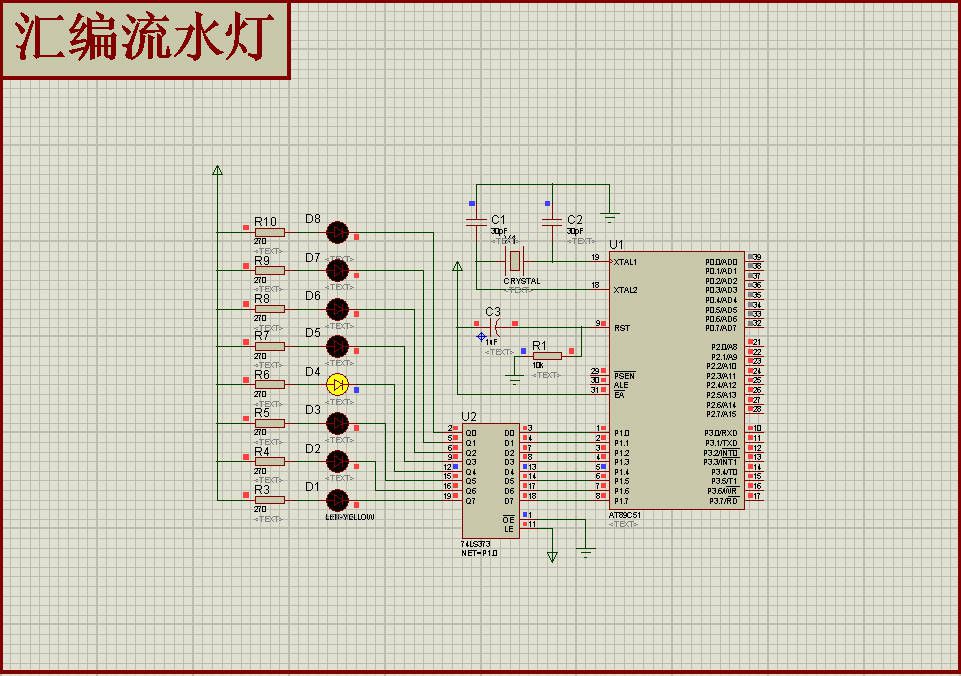
Task: Click the EA pin label on U1
Action: pos(619,395)
